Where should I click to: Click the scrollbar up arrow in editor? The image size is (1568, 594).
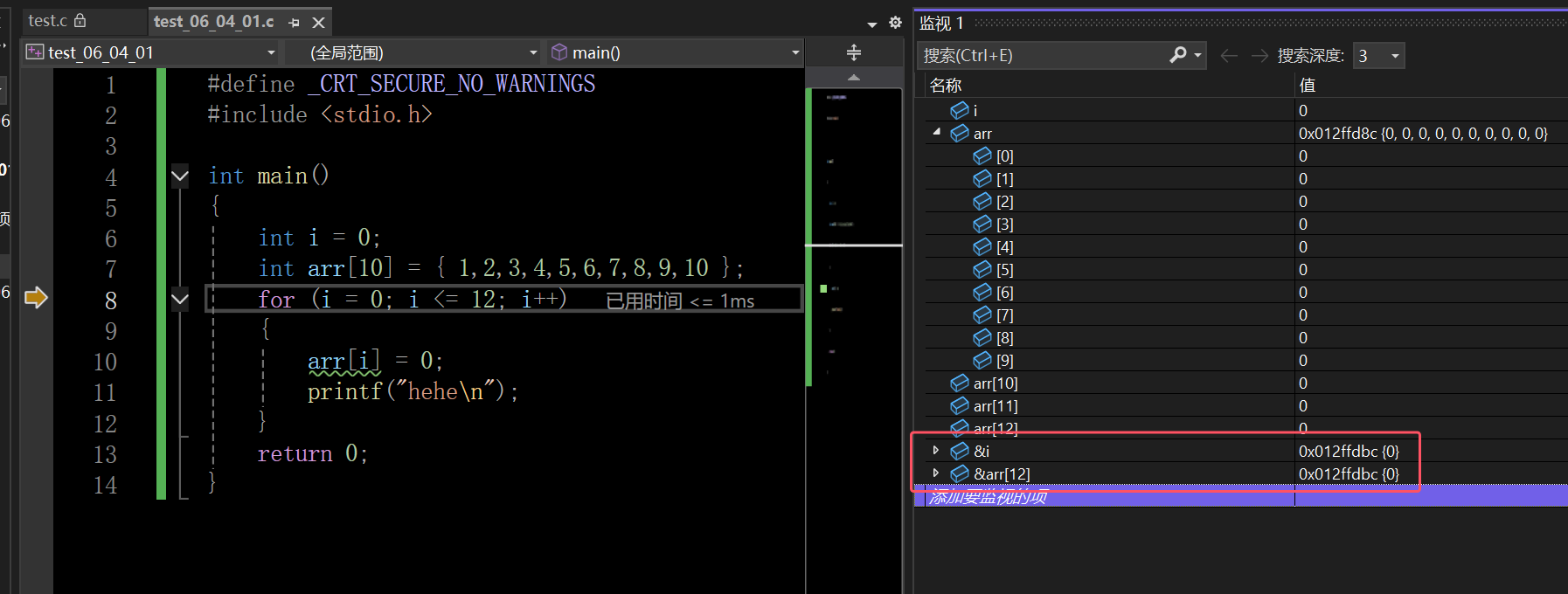pyautogui.click(x=854, y=78)
